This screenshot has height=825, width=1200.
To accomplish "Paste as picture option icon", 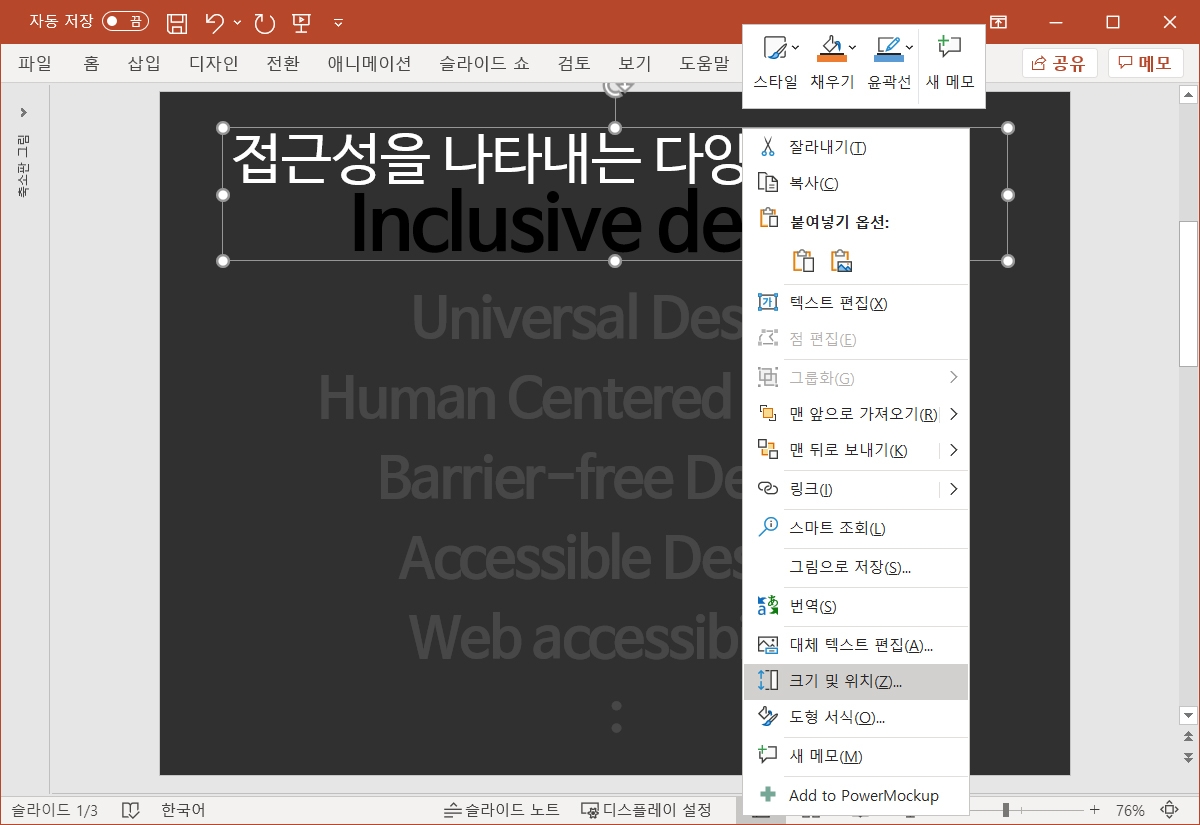I will click(x=841, y=261).
